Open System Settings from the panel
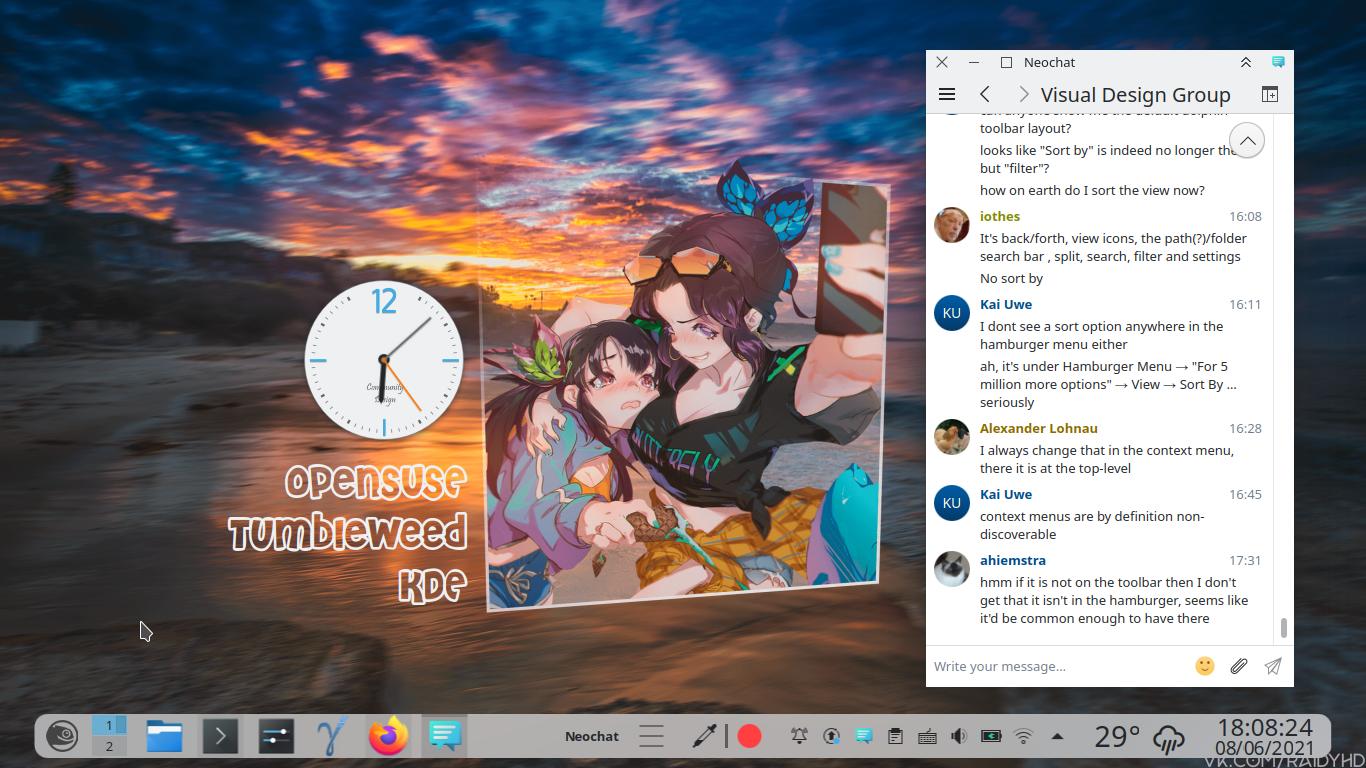The width and height of the screenshot is (1366, 768). pos(276,736)
